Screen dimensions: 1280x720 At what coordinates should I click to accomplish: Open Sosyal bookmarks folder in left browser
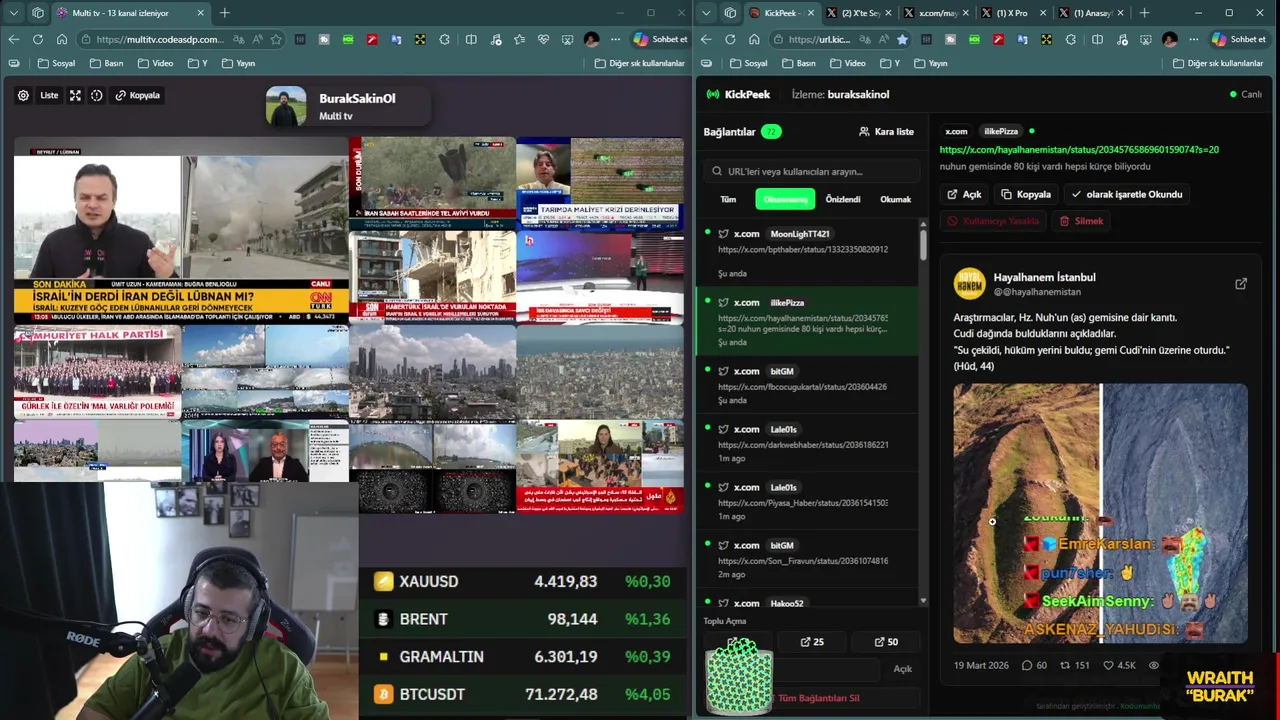(56, 63)
